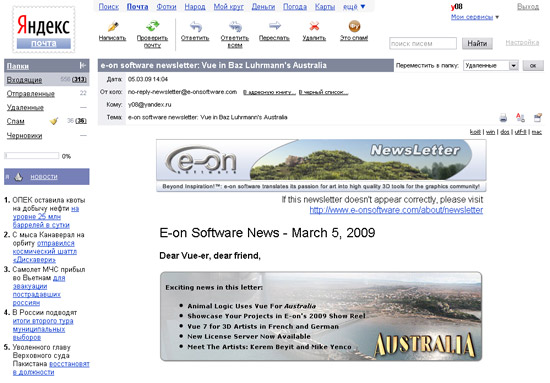Click the broom icon beside the Спам folder
Image resolution: width=550 pixels, height=383 pixels.
click(x=54, y=121)
